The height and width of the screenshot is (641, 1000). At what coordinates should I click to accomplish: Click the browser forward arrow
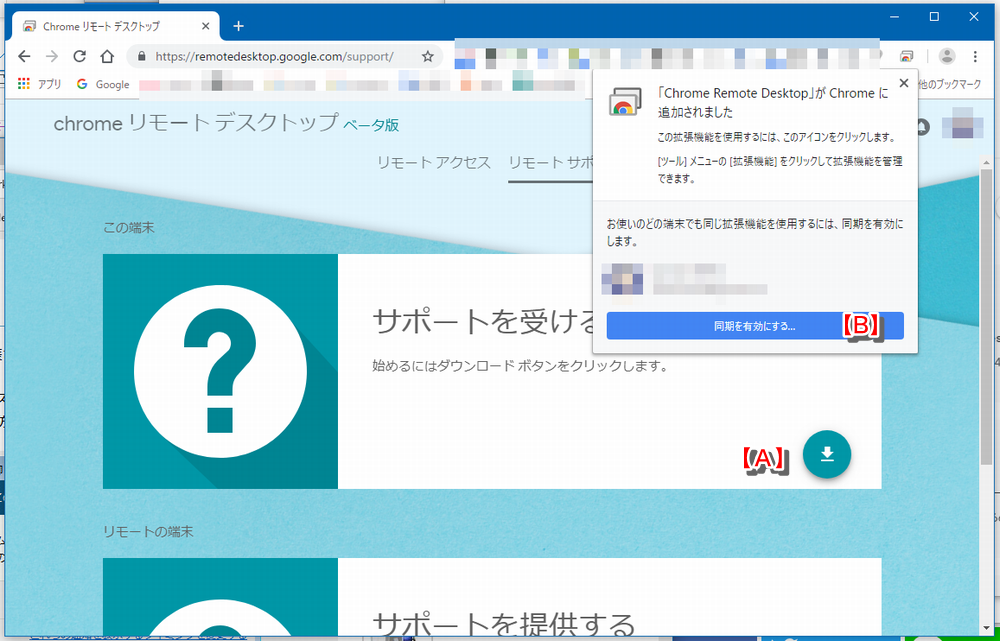coord(52,56)
